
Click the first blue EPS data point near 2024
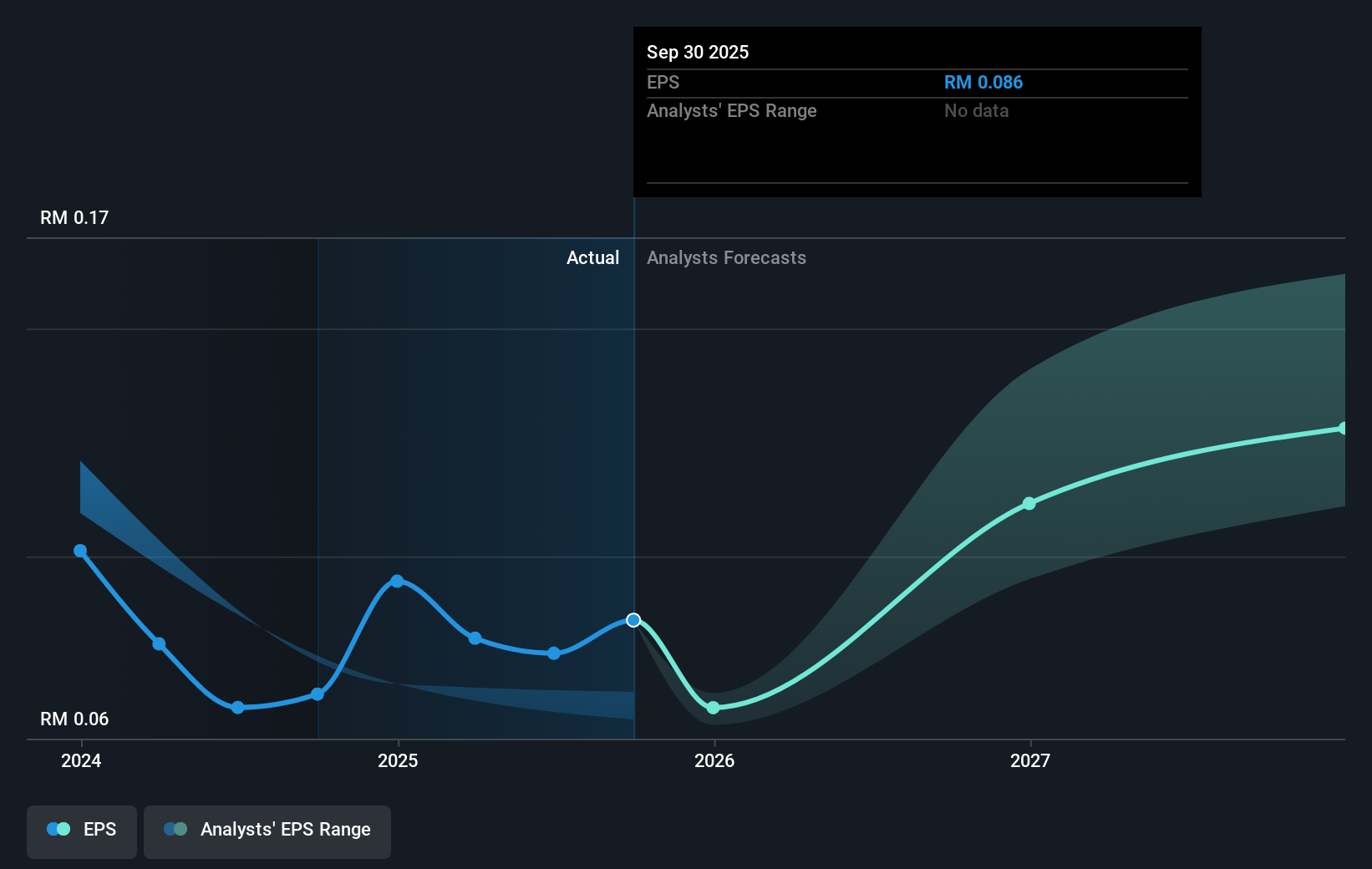(x=79, y=551)
